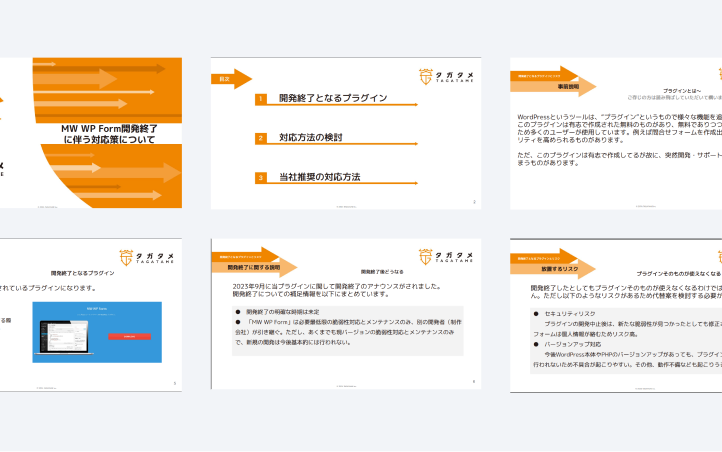Click the 開発終了に関する説明 arrow label

(x=252, y=268)
